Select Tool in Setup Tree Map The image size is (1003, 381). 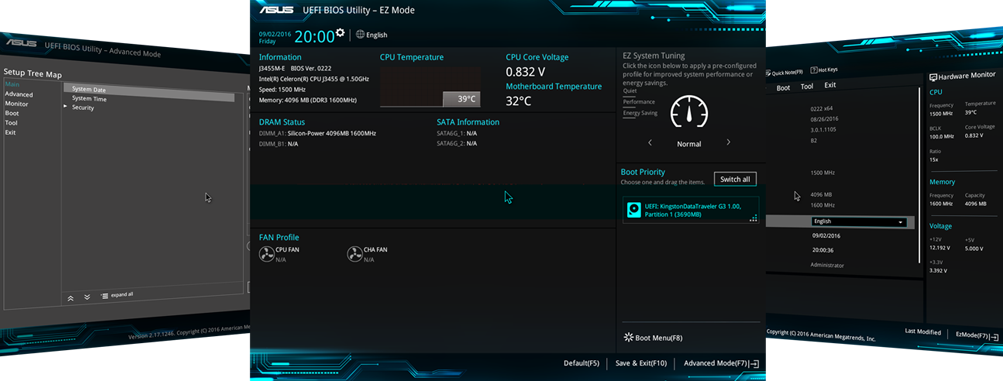(x=11, y=123)
